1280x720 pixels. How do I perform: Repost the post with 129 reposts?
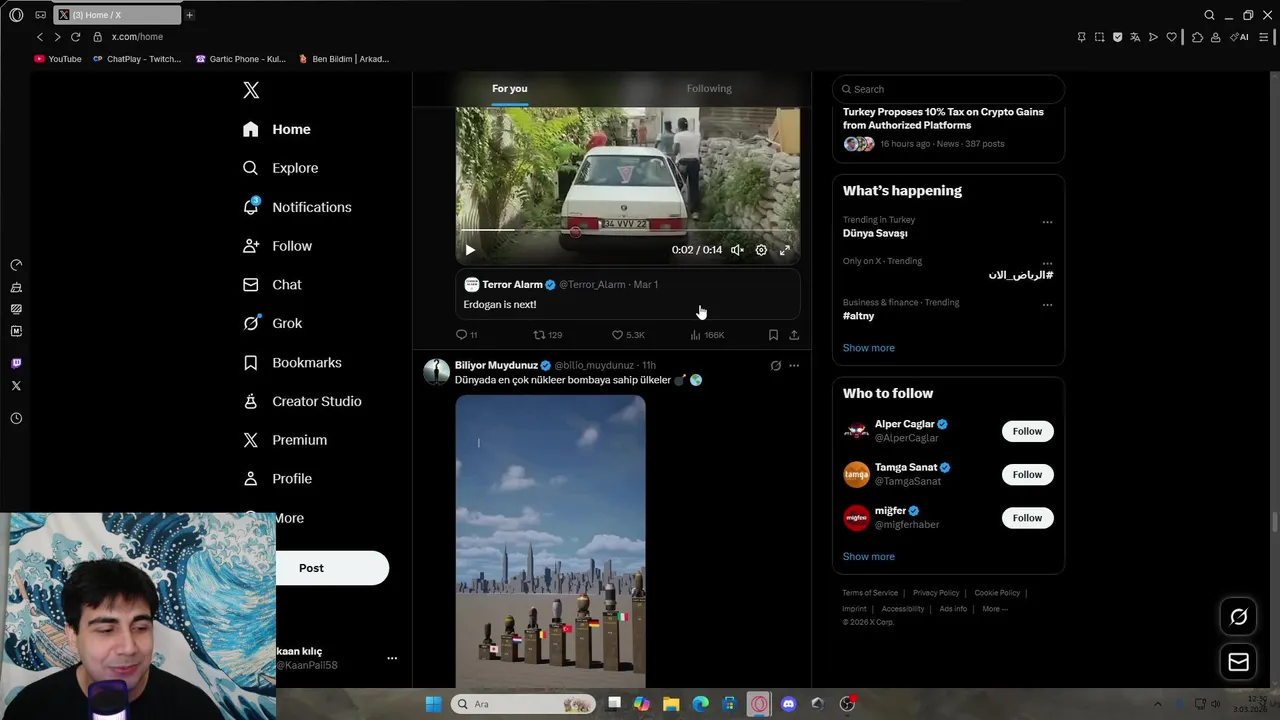click(x=547, y=335)
